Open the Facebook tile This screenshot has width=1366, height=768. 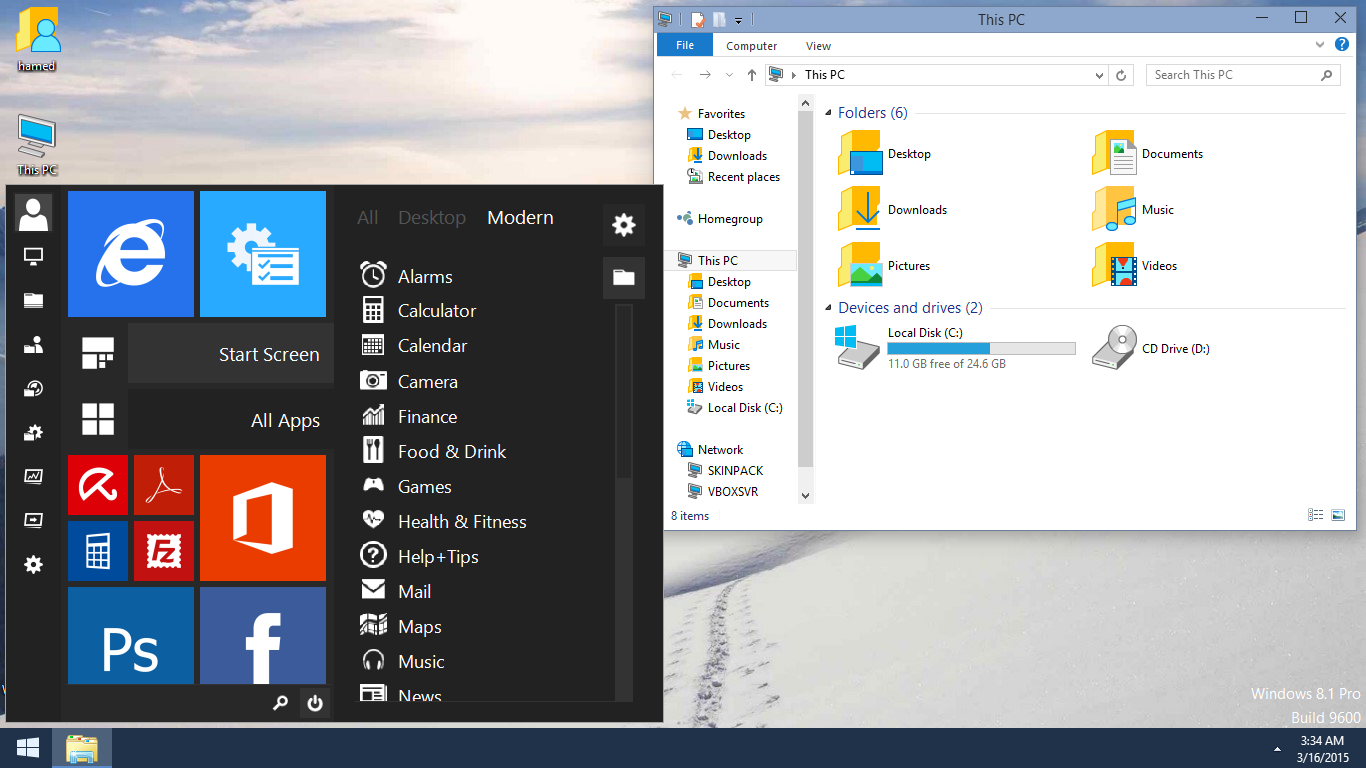pos(263,636)
